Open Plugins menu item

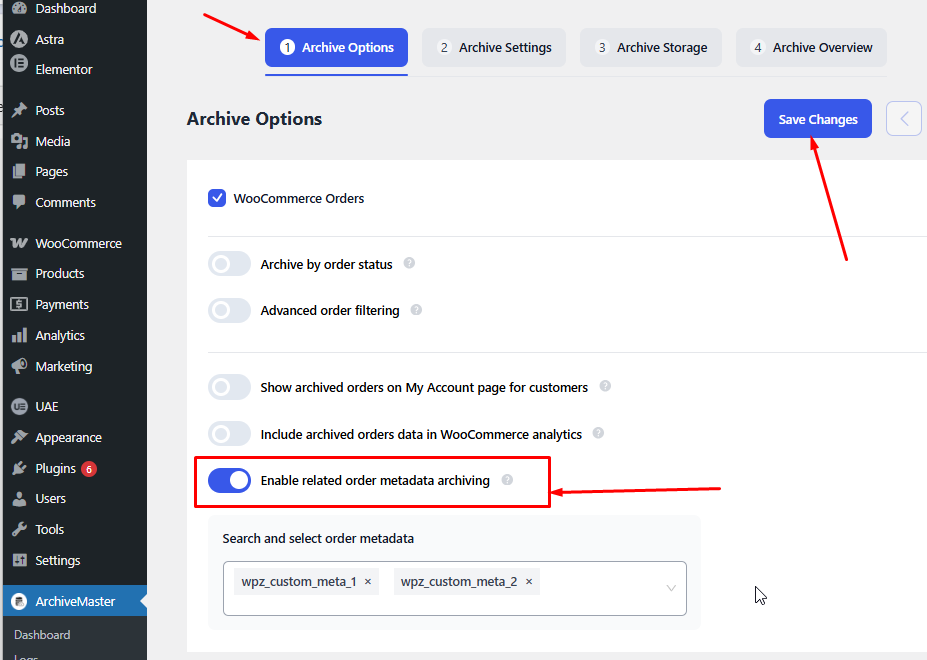click(x=75, y=468)
